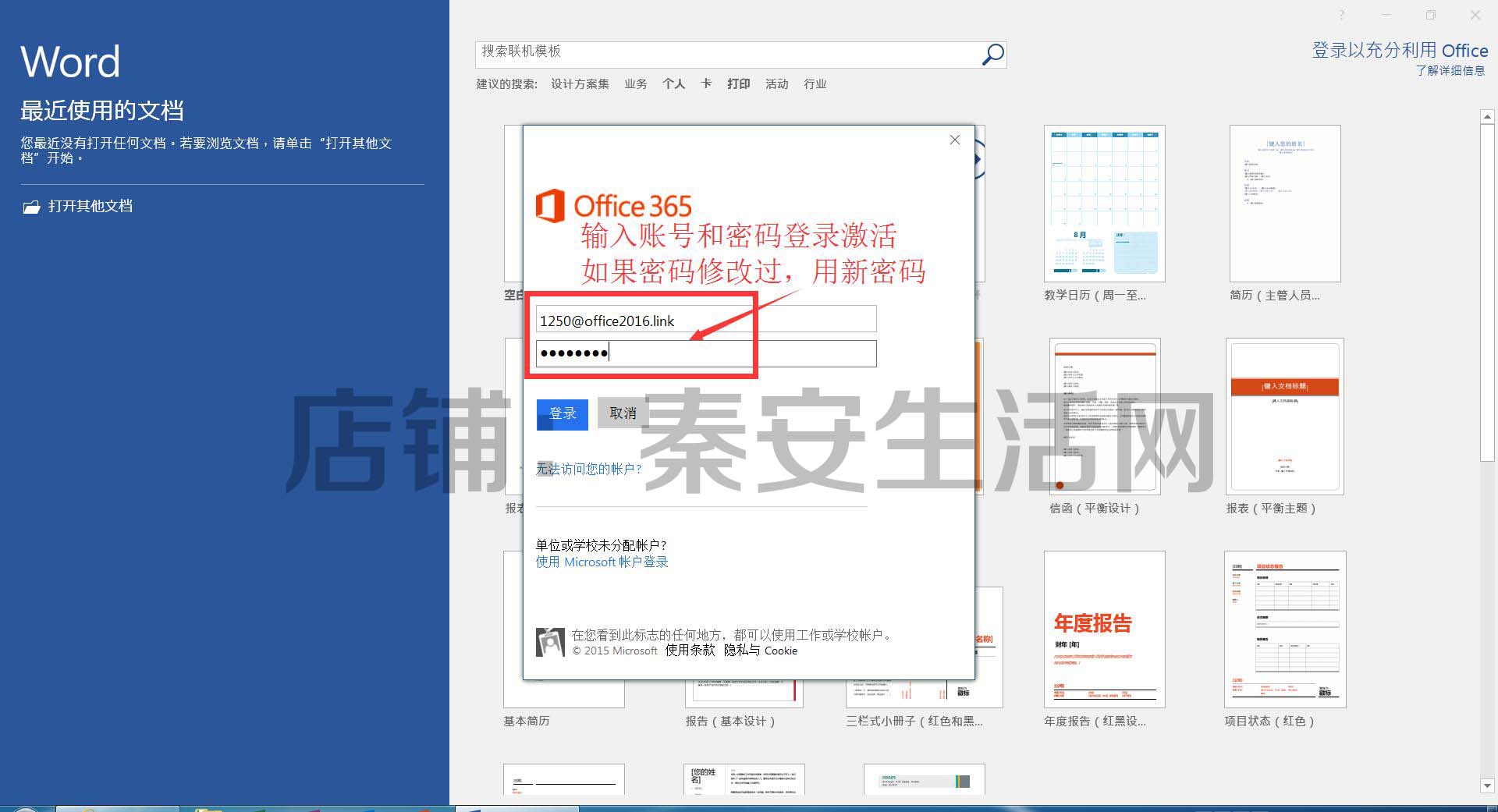1498x812 pixels.
Task: Open 无法访问您的帐户 link
Action: tap(588, 469)
